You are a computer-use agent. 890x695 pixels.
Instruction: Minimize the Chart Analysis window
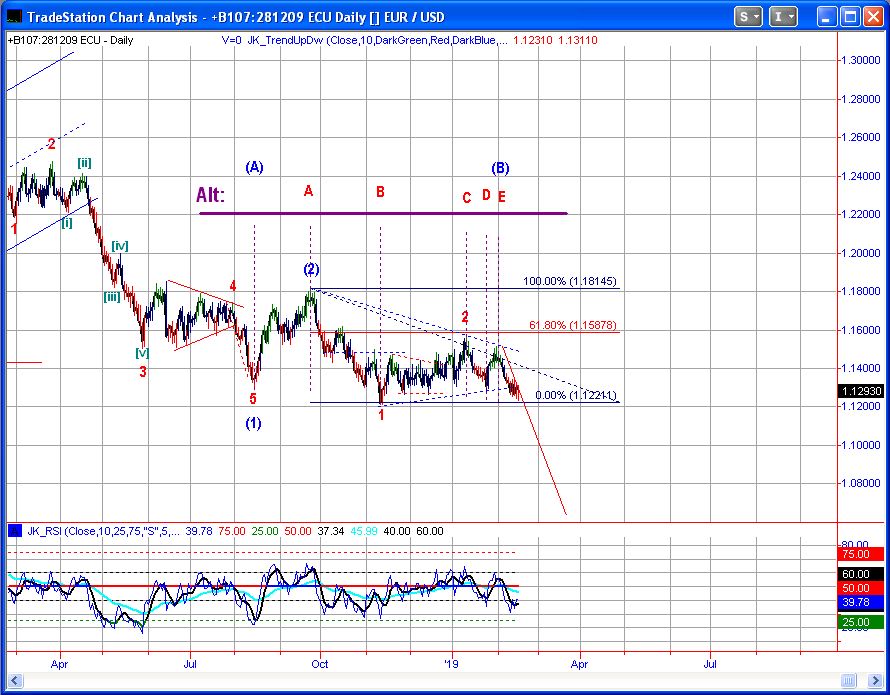(827, 17)
